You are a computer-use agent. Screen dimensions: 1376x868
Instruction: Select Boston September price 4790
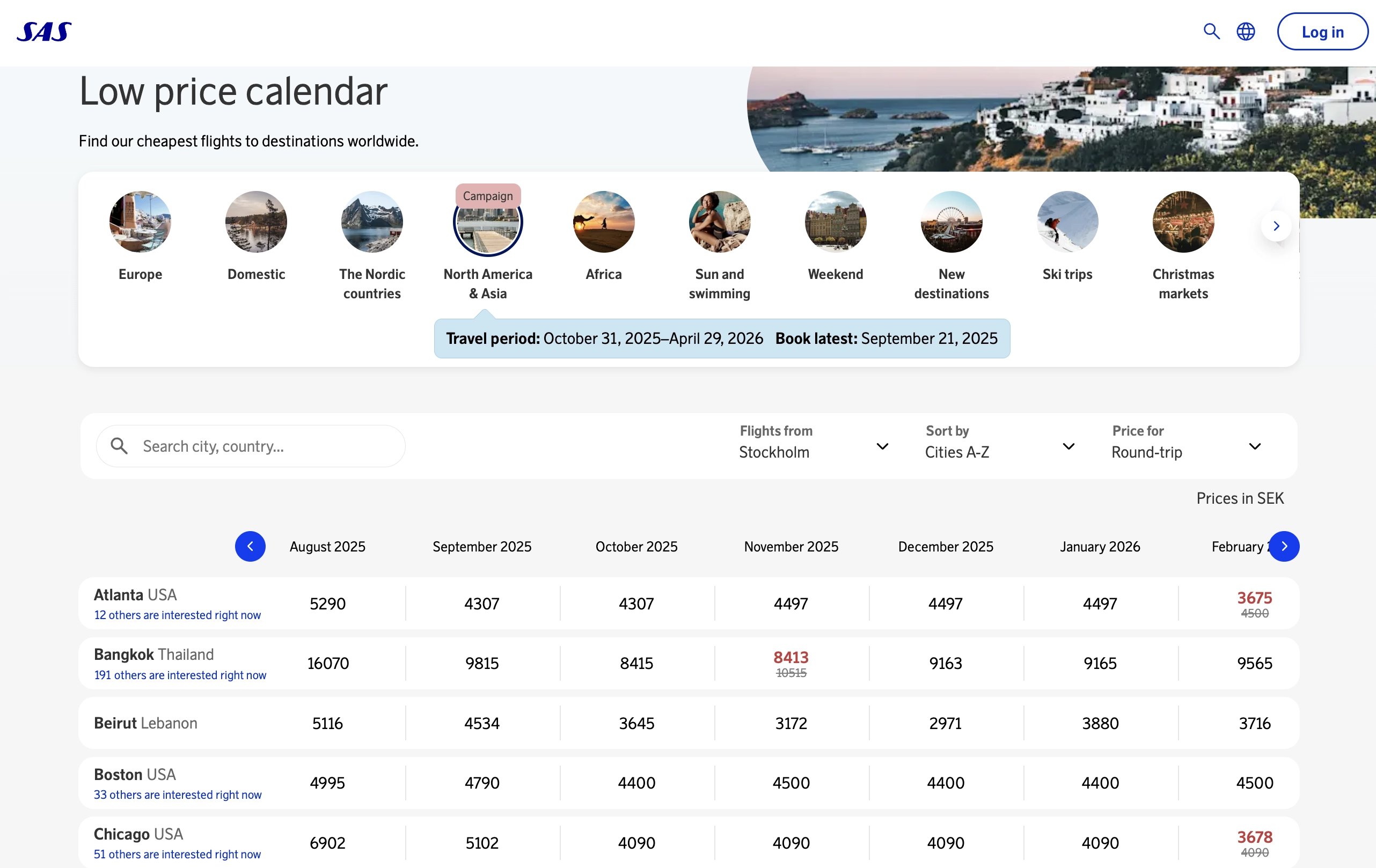[482, 783]
